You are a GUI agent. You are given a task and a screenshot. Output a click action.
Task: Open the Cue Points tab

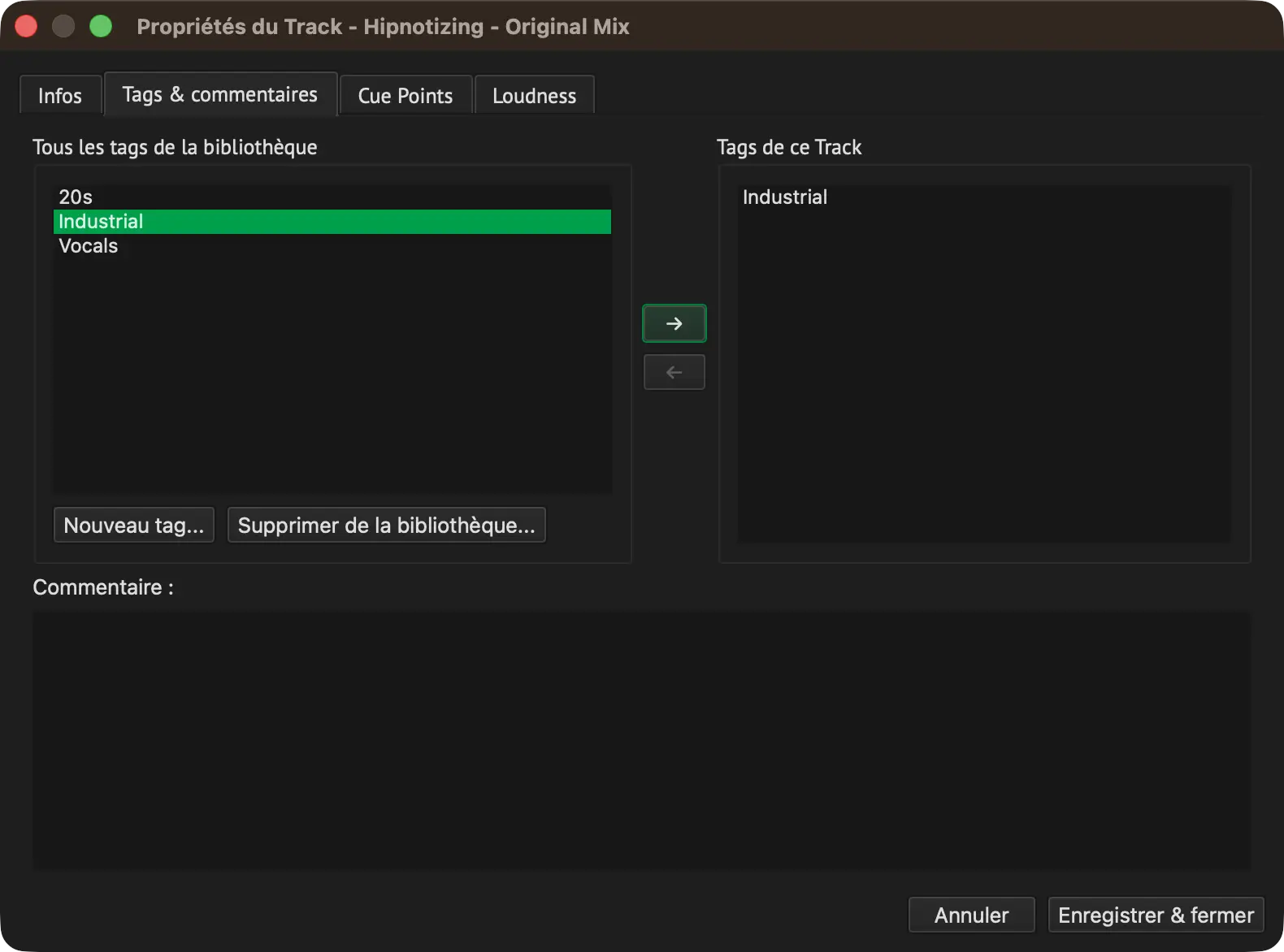point(405,95)
